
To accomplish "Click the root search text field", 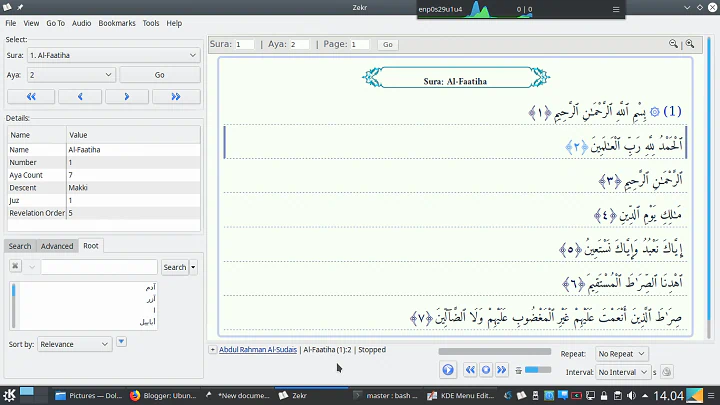I will (99, 267).
